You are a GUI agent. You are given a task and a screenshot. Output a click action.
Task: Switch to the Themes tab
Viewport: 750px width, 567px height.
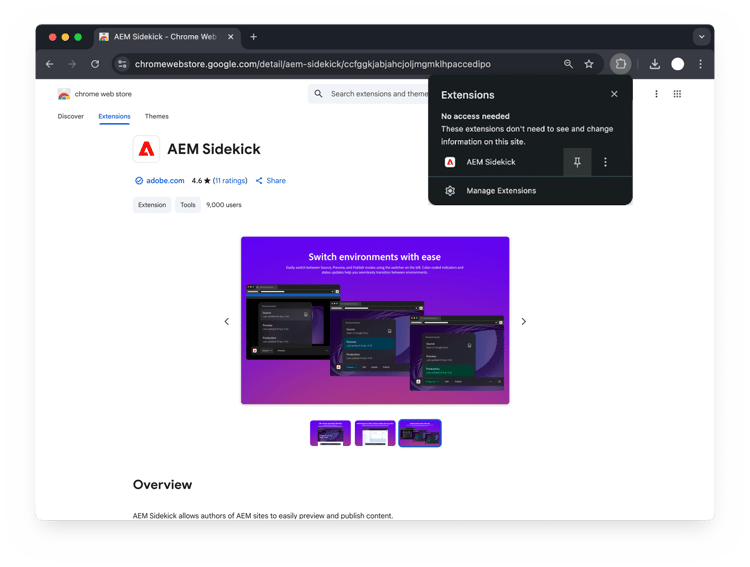click(157, 116)
